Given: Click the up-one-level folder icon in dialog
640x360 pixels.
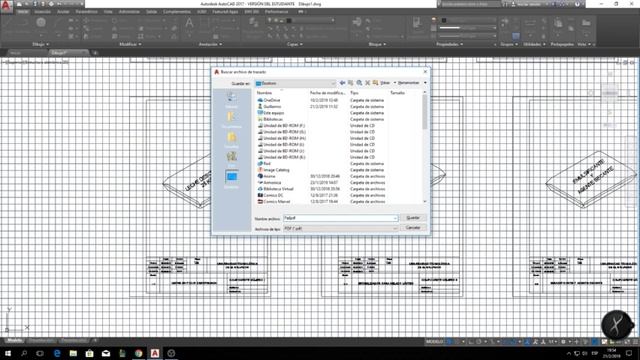Looking at the screenshot, I should [351, 83].
